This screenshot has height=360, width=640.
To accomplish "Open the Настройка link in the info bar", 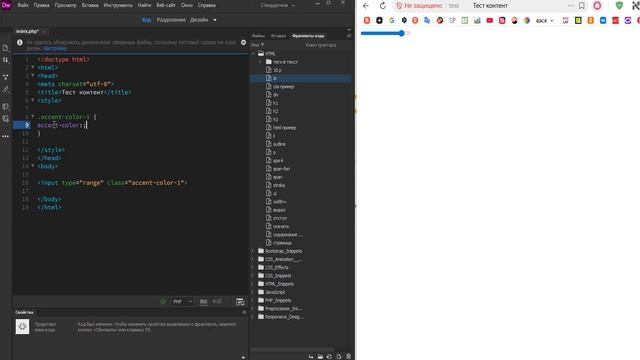I will coord(55,48).
